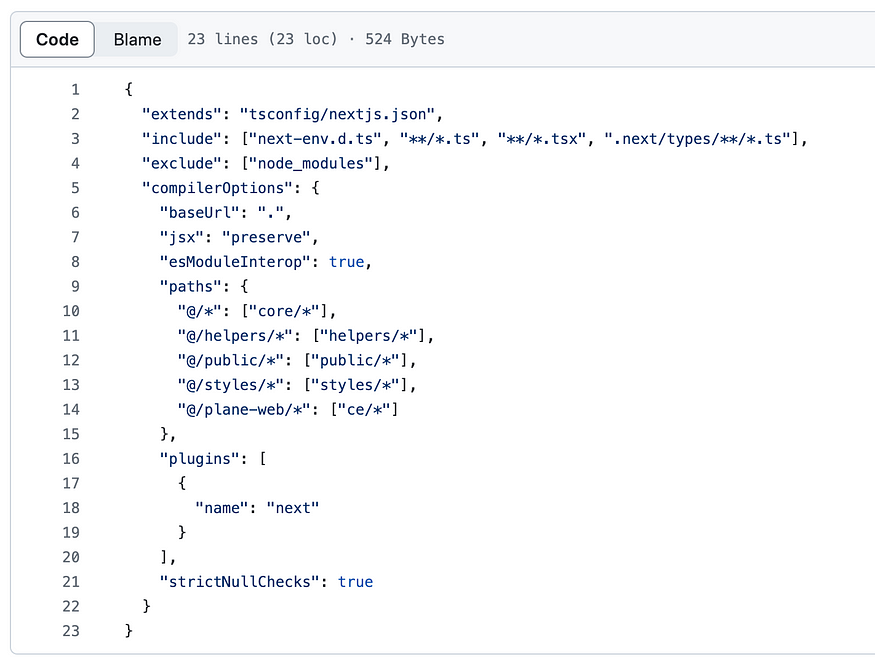This screenshot has height=657, width=875.
Task: Click the "@/plane-web/*" alias key
Action: point(244,409)
